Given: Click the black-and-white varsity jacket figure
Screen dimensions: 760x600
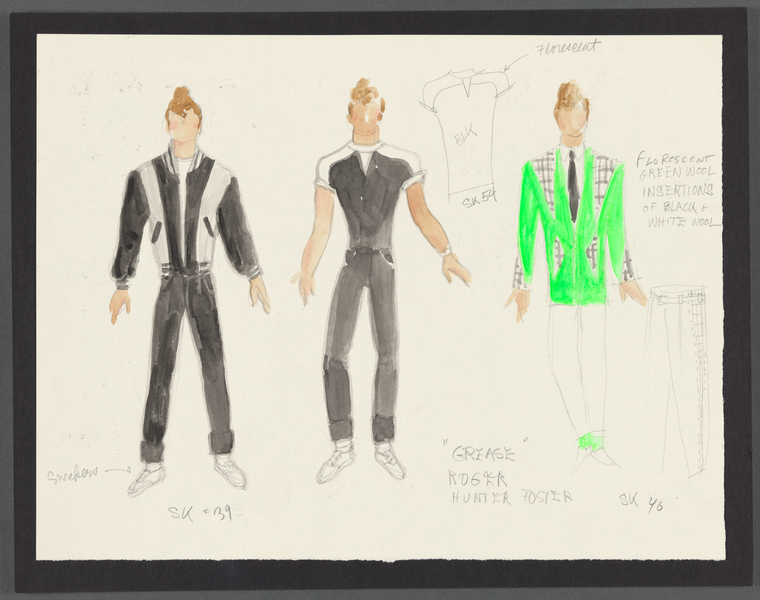Looking at the screenshot, I should [x=189, y=291].
